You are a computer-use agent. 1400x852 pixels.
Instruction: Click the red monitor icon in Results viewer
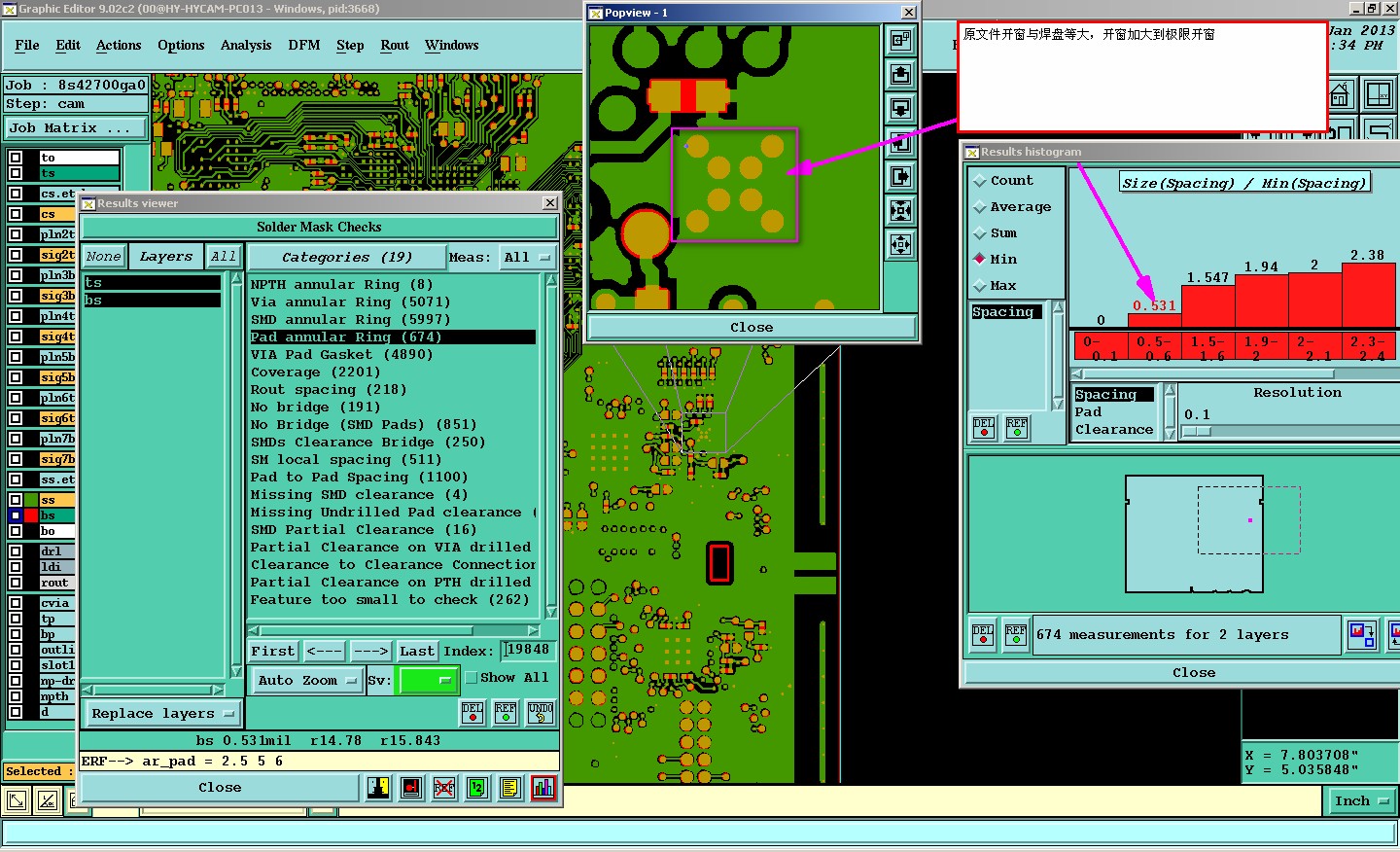point(411,788)
